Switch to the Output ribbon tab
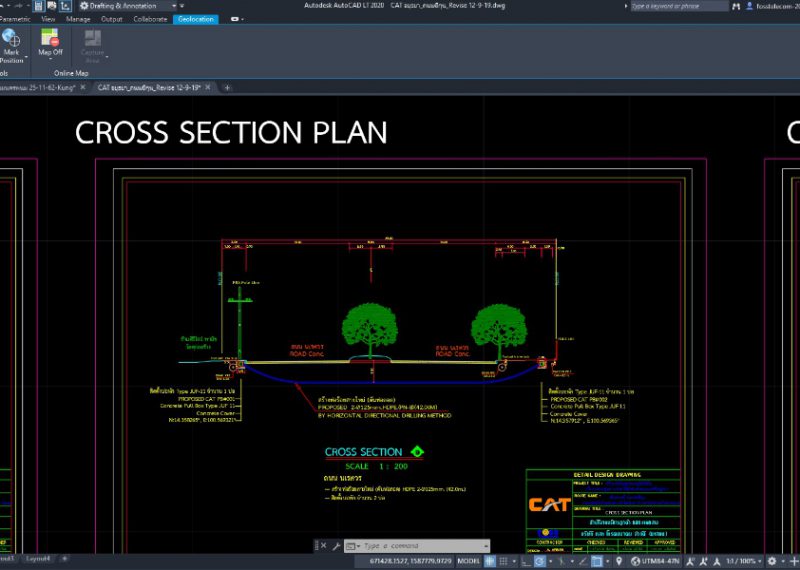The height and width of the screenshot is (570, 800). (x=112, y=19)
